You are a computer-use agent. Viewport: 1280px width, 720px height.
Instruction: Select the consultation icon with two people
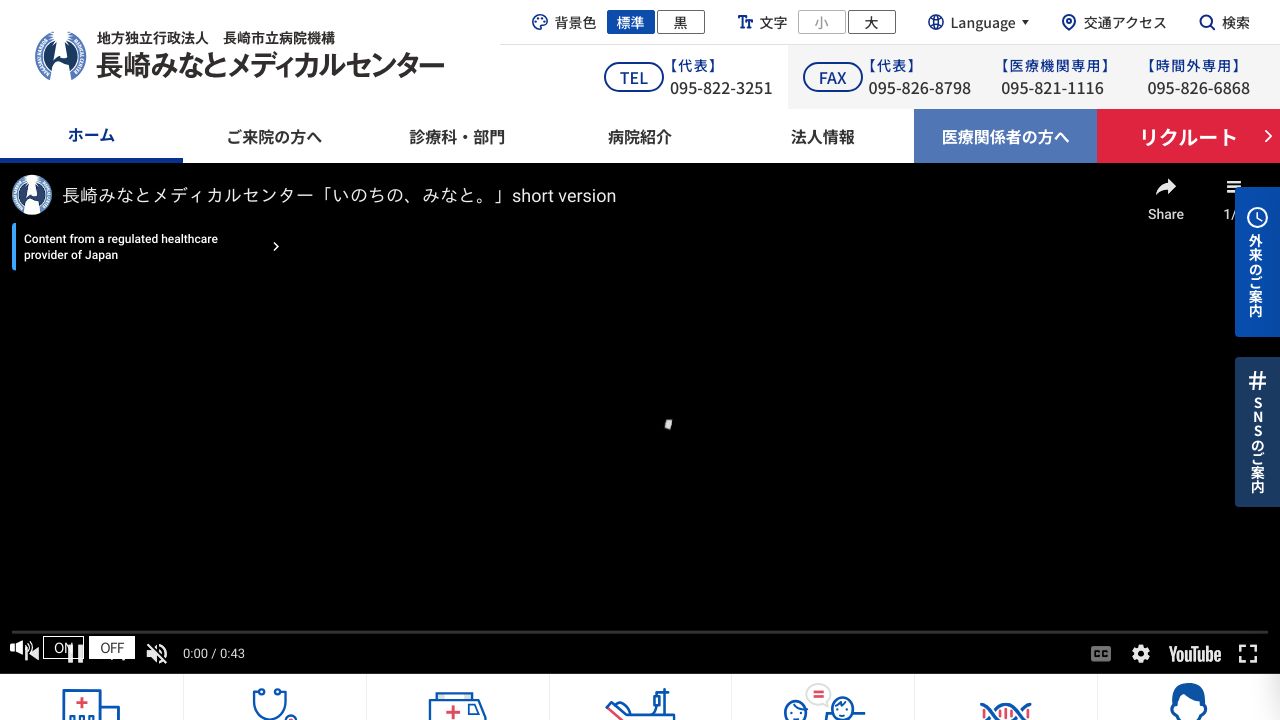tap(823, 705)
